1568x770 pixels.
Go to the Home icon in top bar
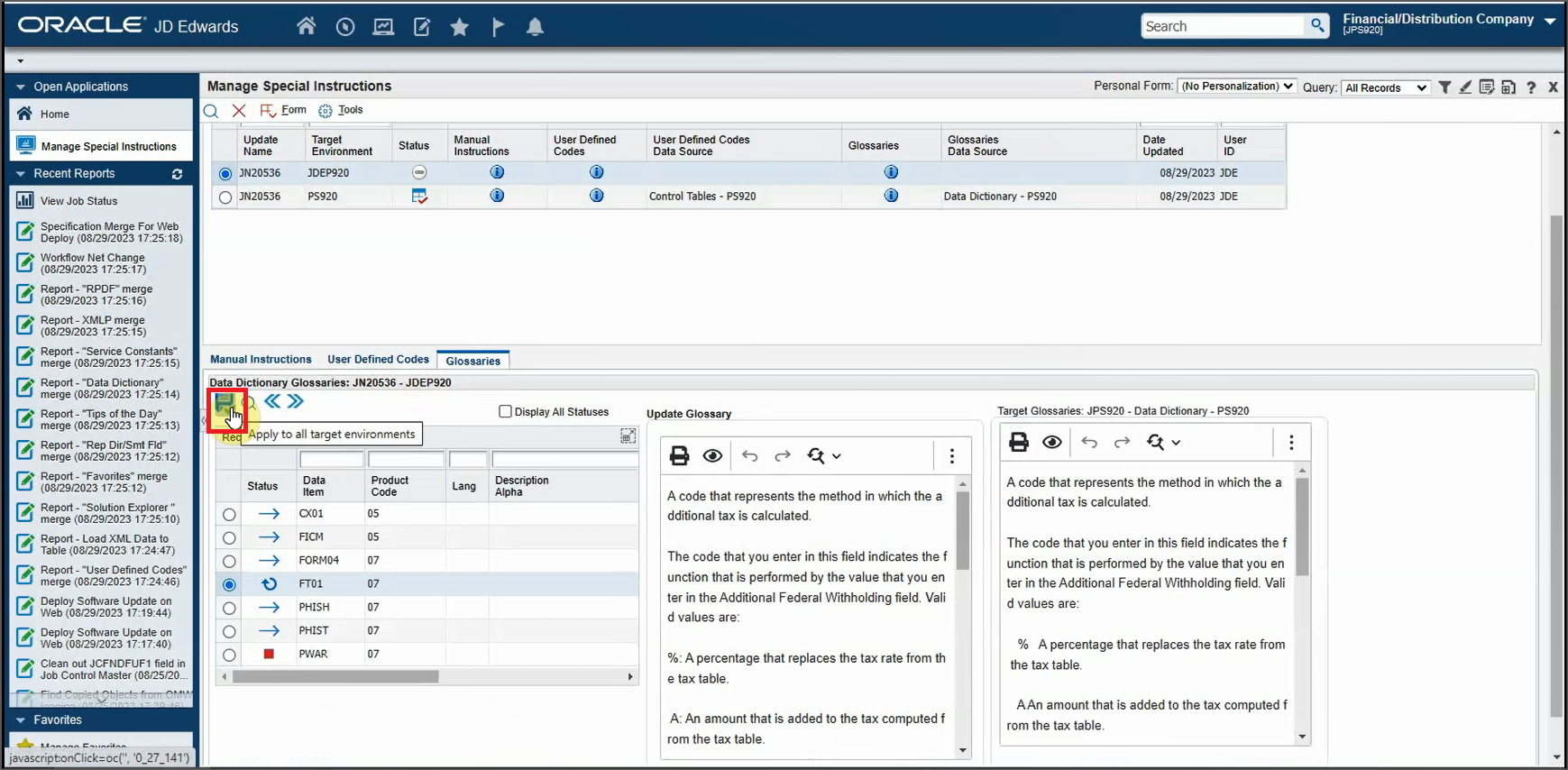pos(307,27)
